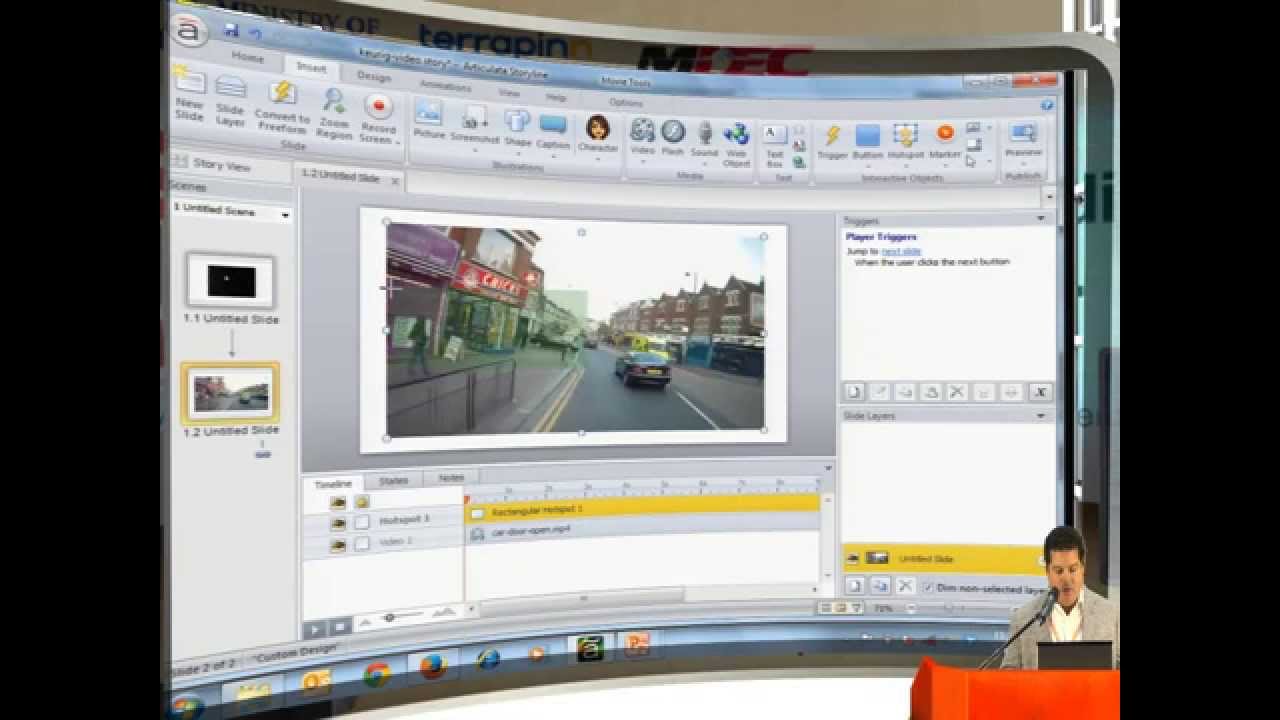Switch to the States tab
Image resolution: width=1280 pixels, height=720 pixels.
[x=394, y=480]
